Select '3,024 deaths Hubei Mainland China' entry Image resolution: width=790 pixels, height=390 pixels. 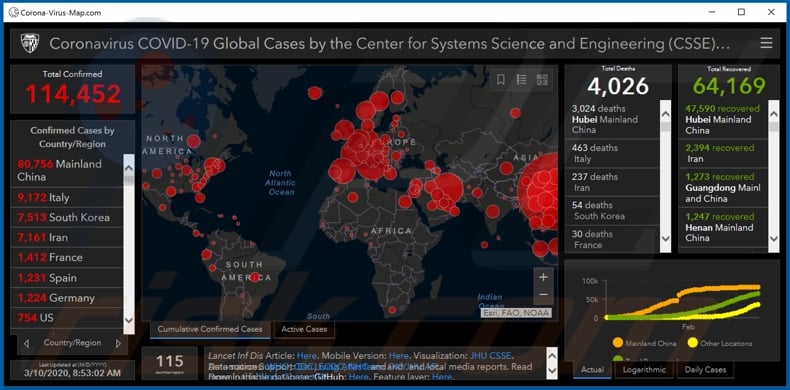pos(612,119)
